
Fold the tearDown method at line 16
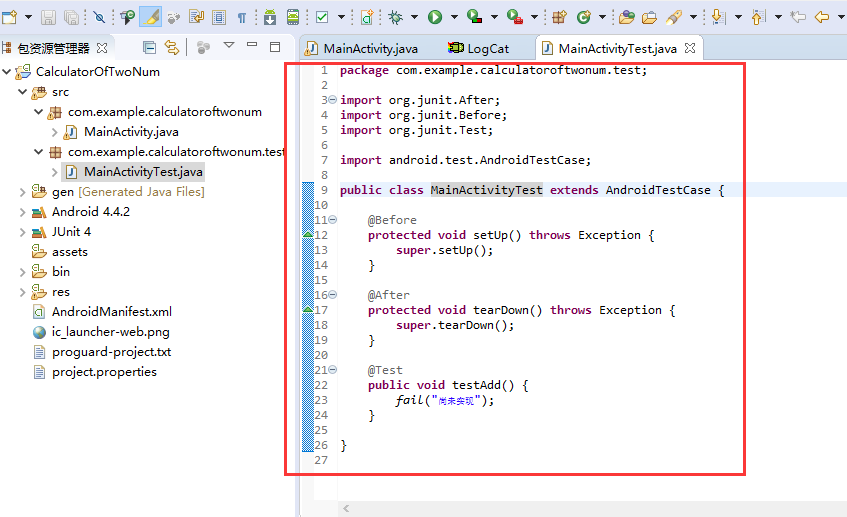333,294
